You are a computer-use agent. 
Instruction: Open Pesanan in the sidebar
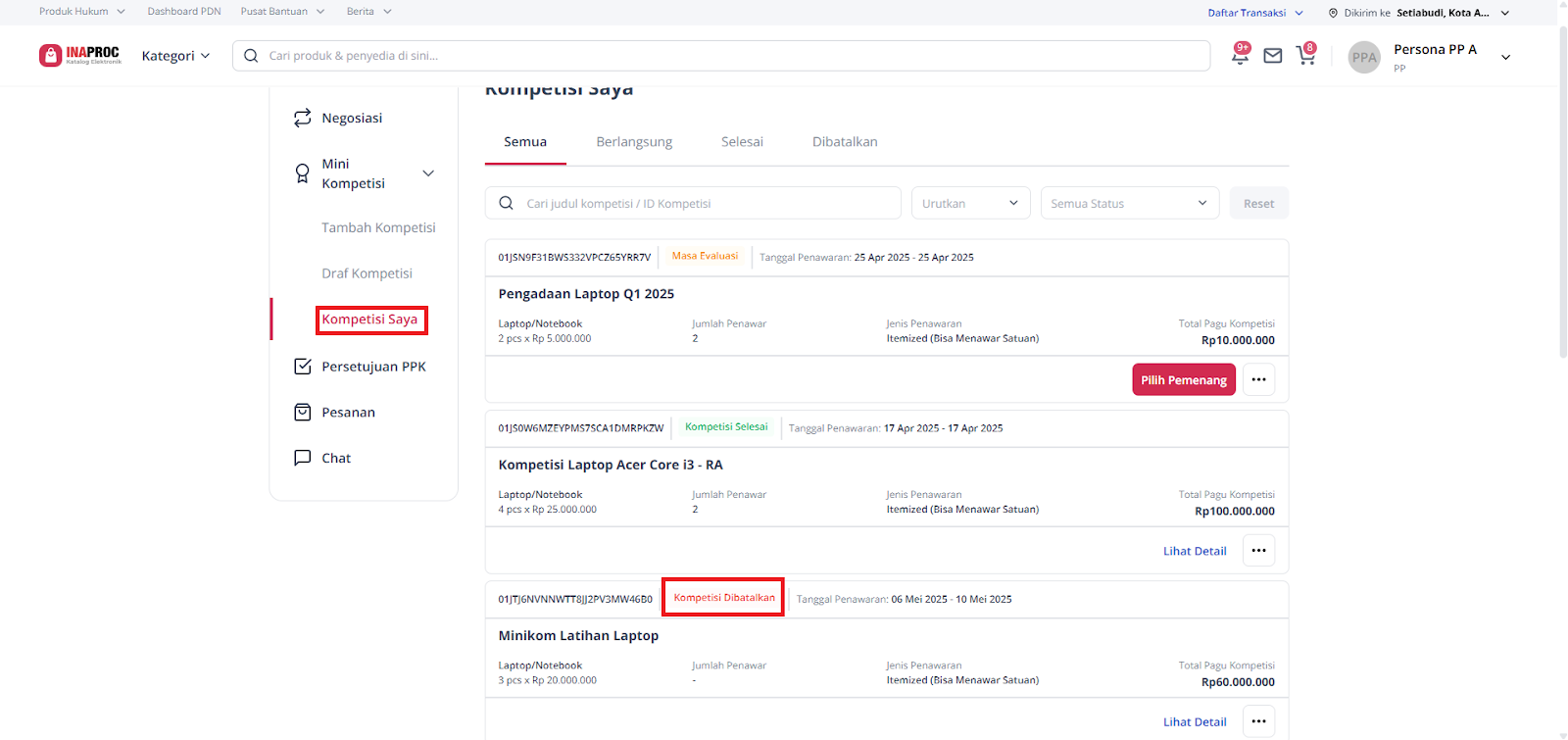(348, 413)
